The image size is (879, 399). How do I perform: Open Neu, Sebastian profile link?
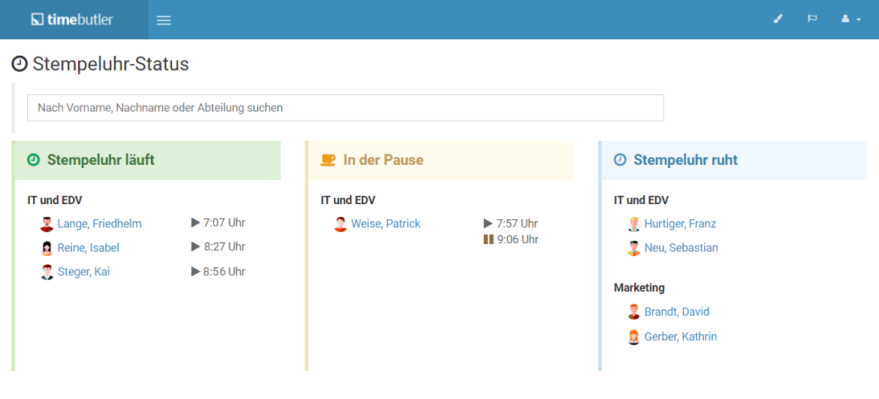[681, 248]
